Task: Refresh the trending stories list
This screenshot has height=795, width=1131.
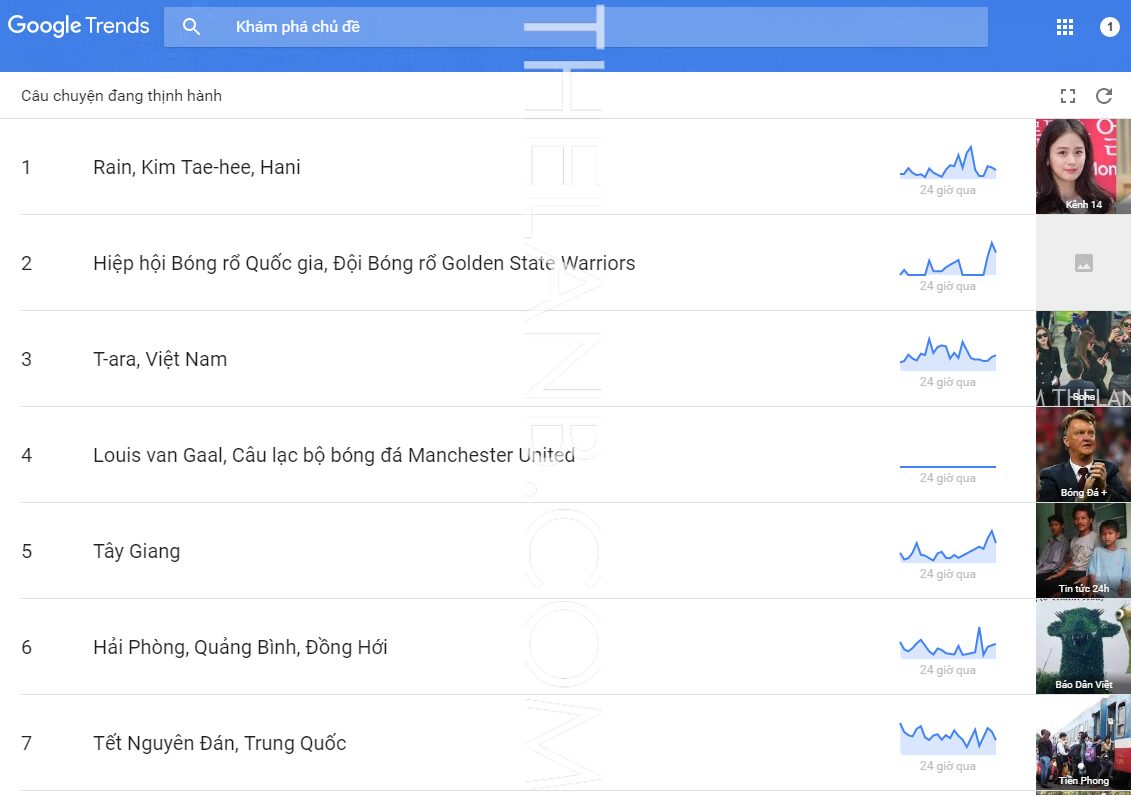Action: coord(1104,96)
